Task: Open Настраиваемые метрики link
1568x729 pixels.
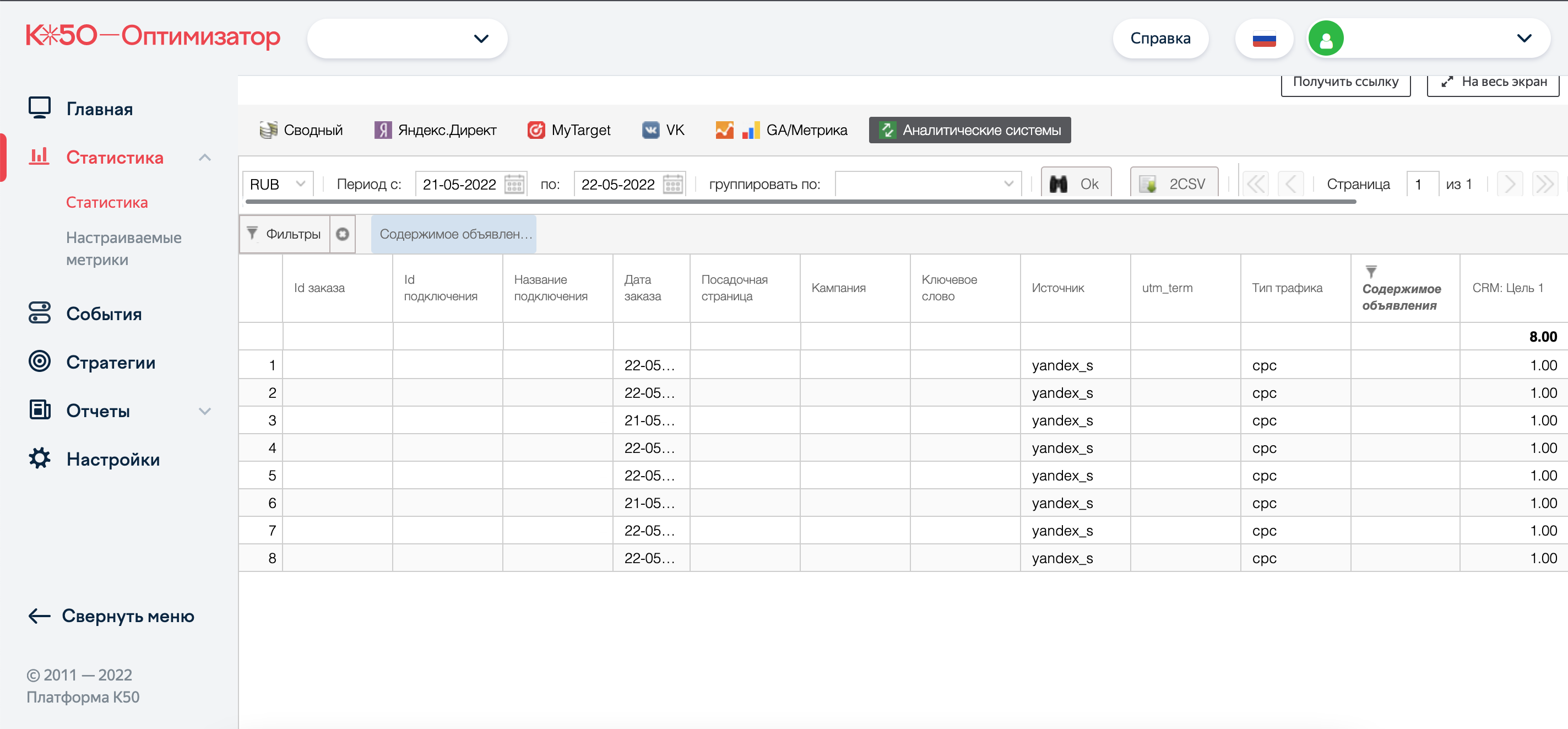Action: pos(123,249)
